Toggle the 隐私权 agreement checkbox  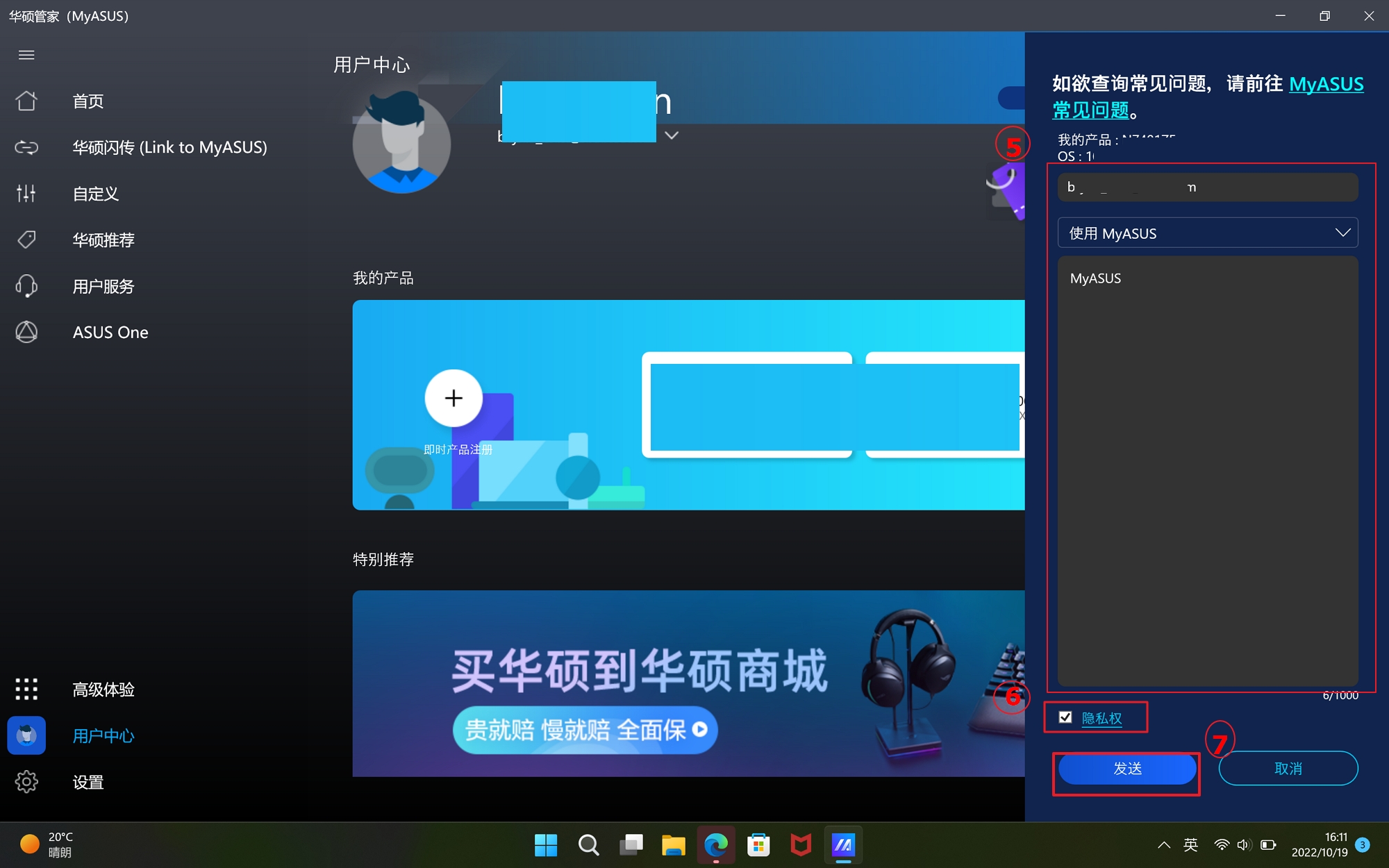click(x=1065, y=717)
